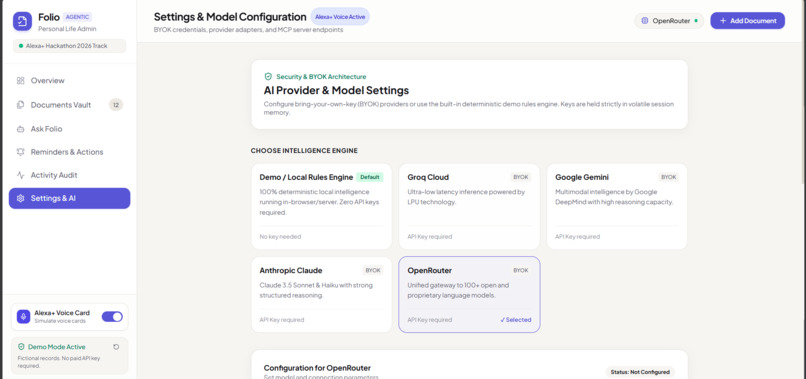Choose Groq Cloud engine card
Viewport: 806px width, 379px height.
(x=469, y=206)
